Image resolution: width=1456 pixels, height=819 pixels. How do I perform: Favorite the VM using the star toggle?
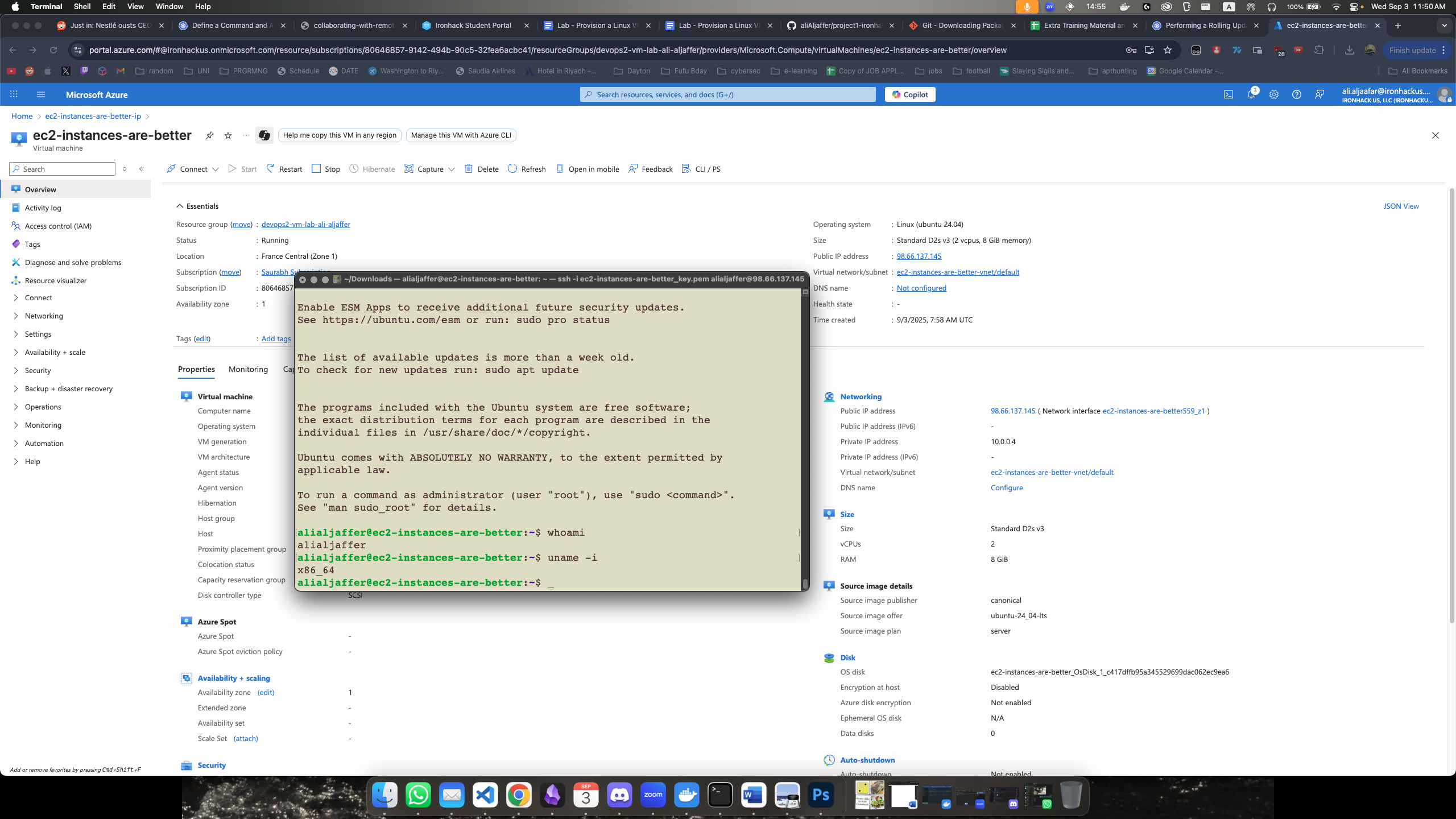(227, 135)
